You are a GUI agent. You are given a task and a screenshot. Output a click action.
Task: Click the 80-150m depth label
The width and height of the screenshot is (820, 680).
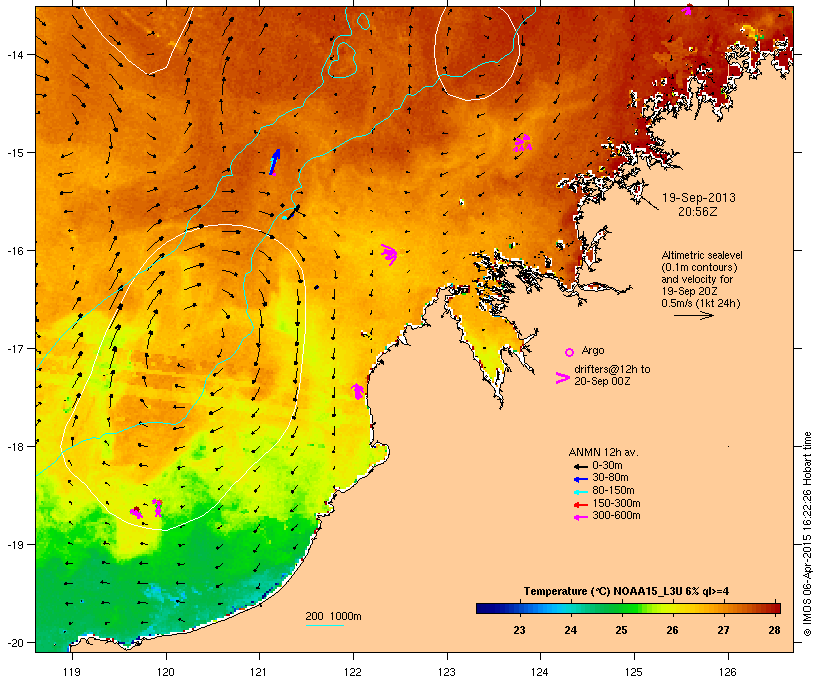[613, 490]
